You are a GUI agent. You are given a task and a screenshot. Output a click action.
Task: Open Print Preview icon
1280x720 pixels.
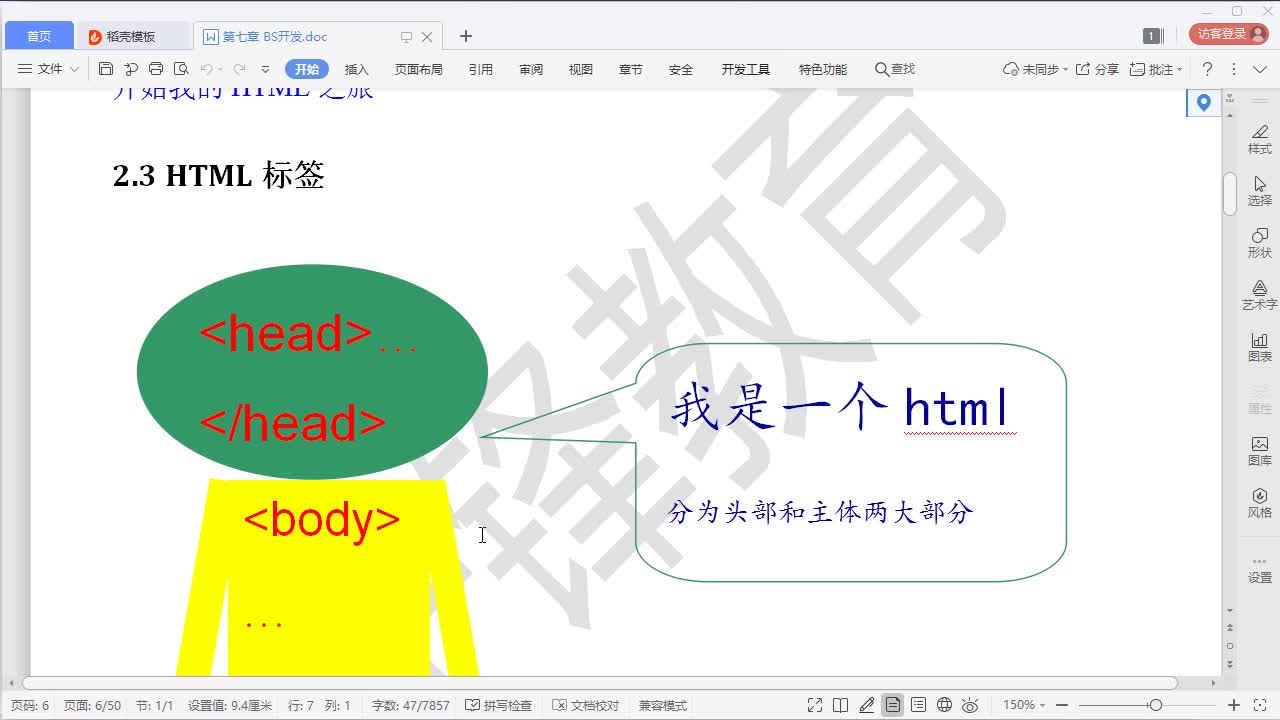[x=181, y=69]
